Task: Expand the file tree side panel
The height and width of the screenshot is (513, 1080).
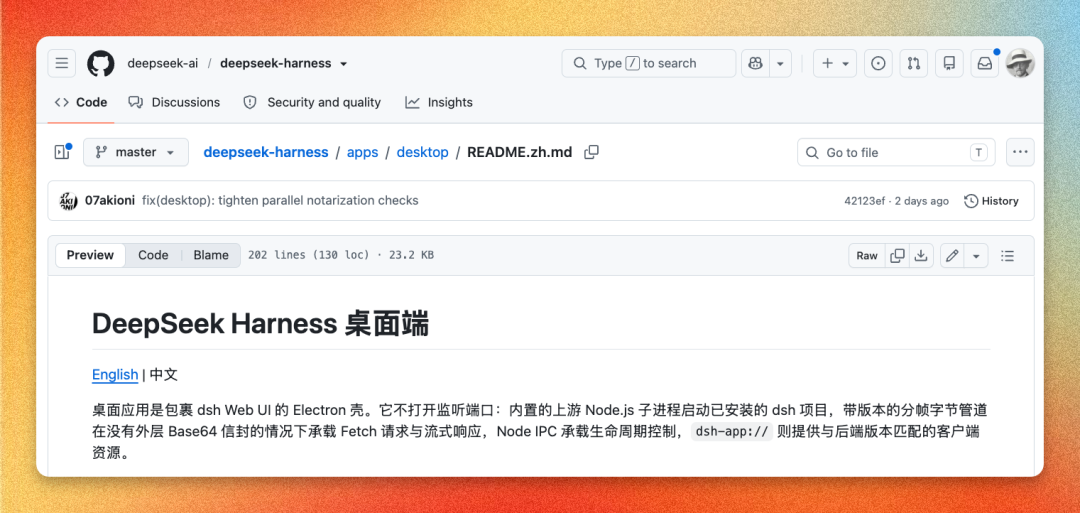Action: tap(62, 152)
